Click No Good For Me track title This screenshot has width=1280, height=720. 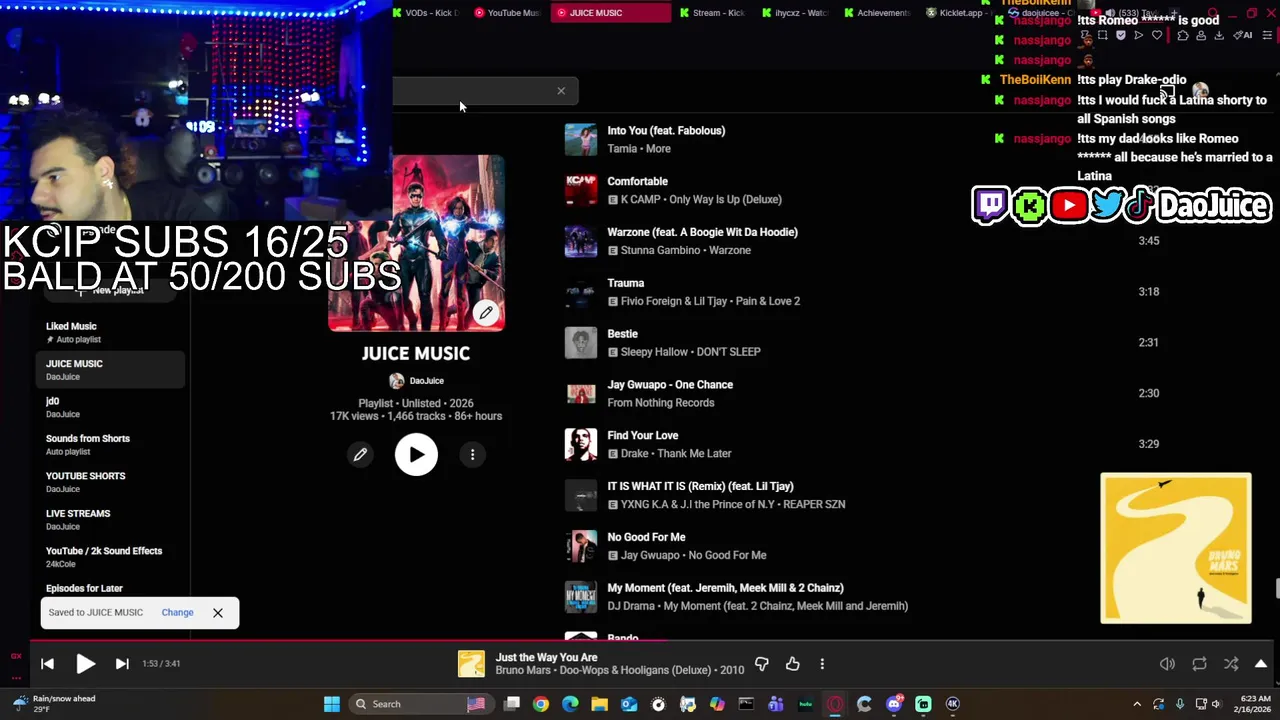[646, 538]
